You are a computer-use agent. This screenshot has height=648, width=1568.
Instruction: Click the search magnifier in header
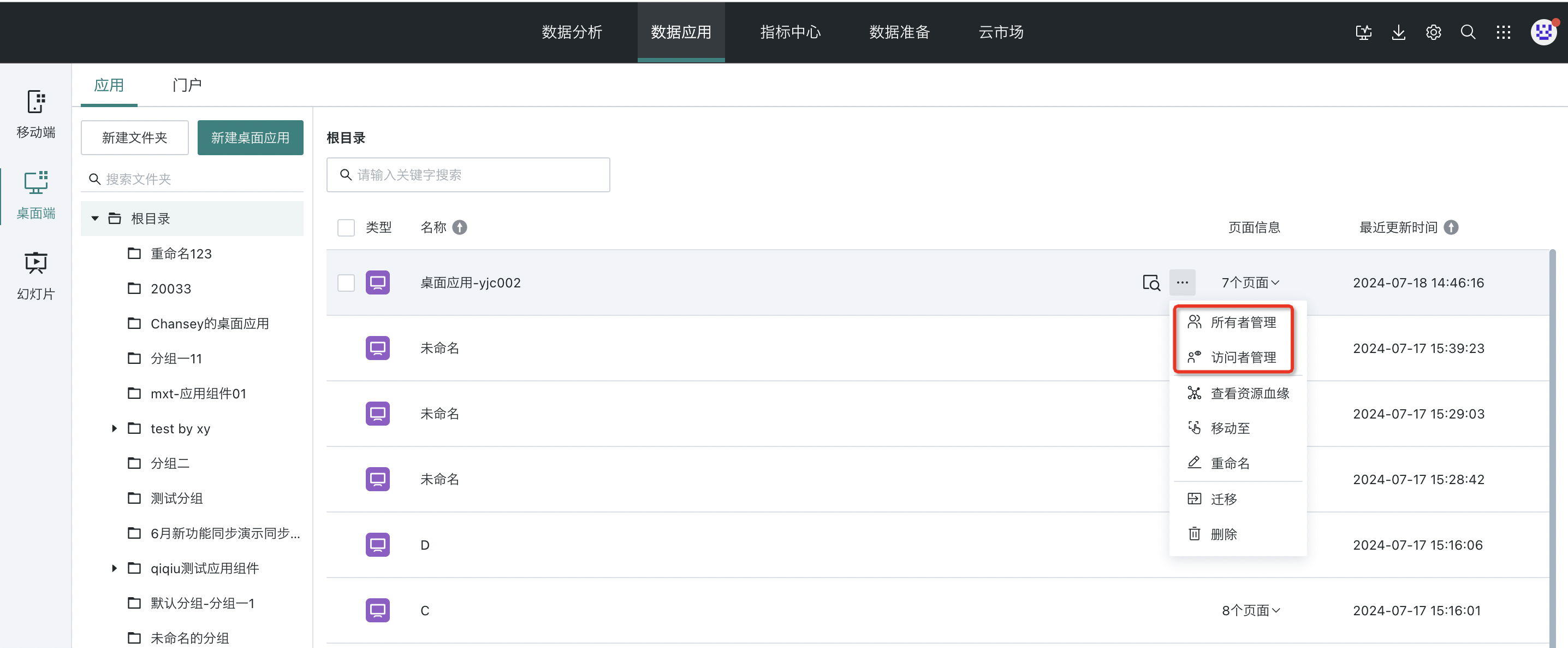pyautogui.click(x=1468, y=32)
